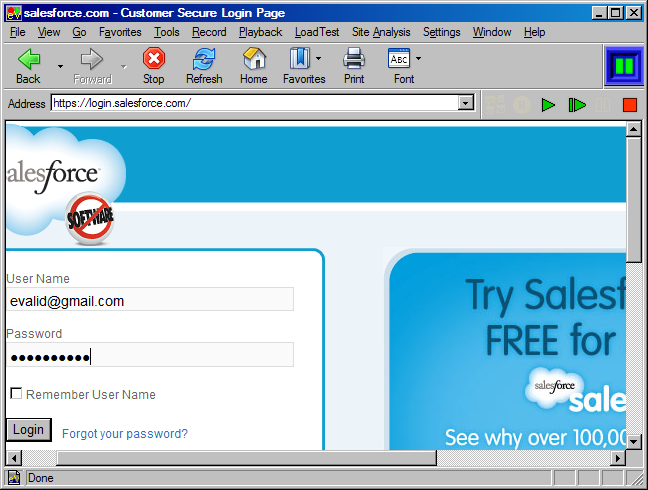The height and width of the screenshot is (490, 648).
Task: Click the grayed script tree icon
Action: tap(495, 105)
